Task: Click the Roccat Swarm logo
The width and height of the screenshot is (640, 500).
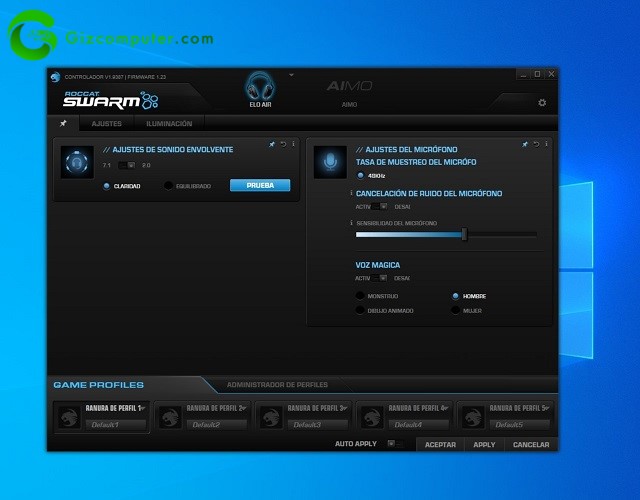Action: click(111, 100)
